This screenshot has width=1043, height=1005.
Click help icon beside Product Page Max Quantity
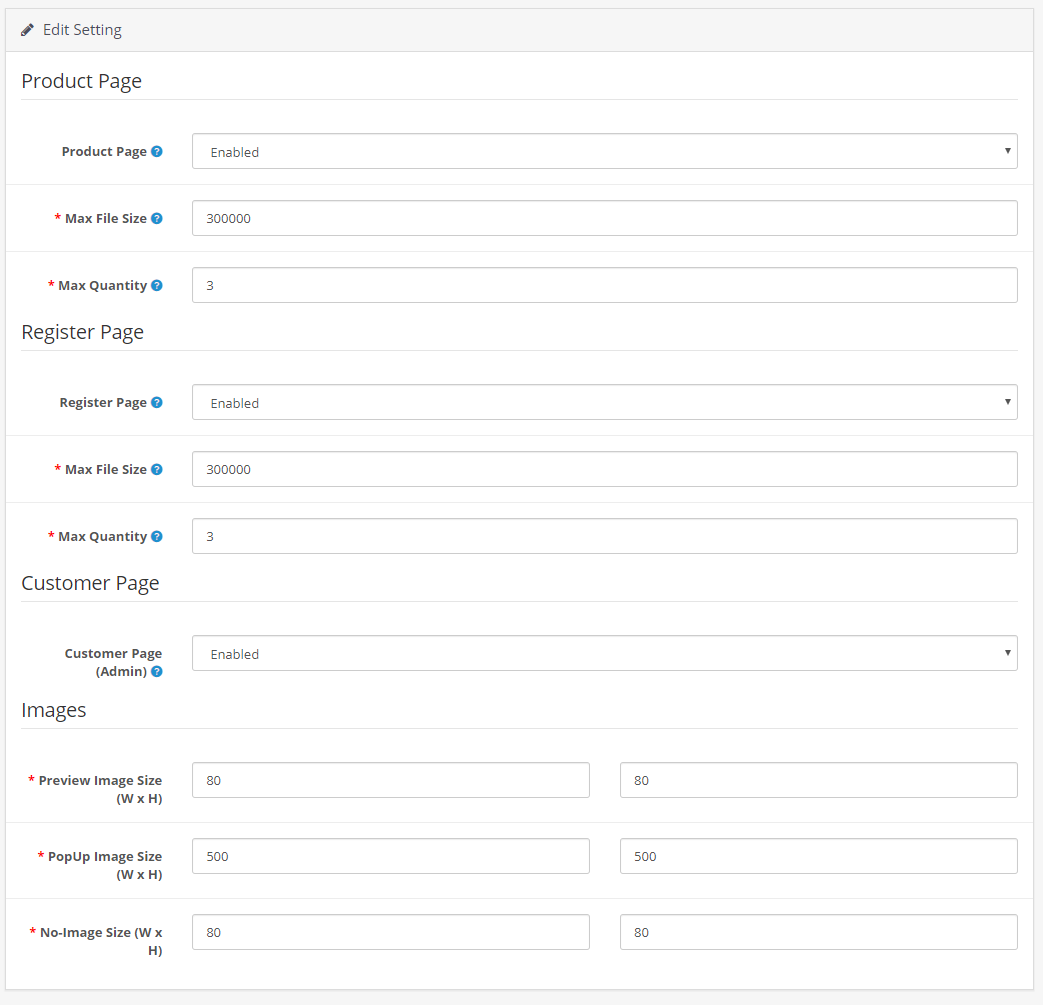point(157,285)
